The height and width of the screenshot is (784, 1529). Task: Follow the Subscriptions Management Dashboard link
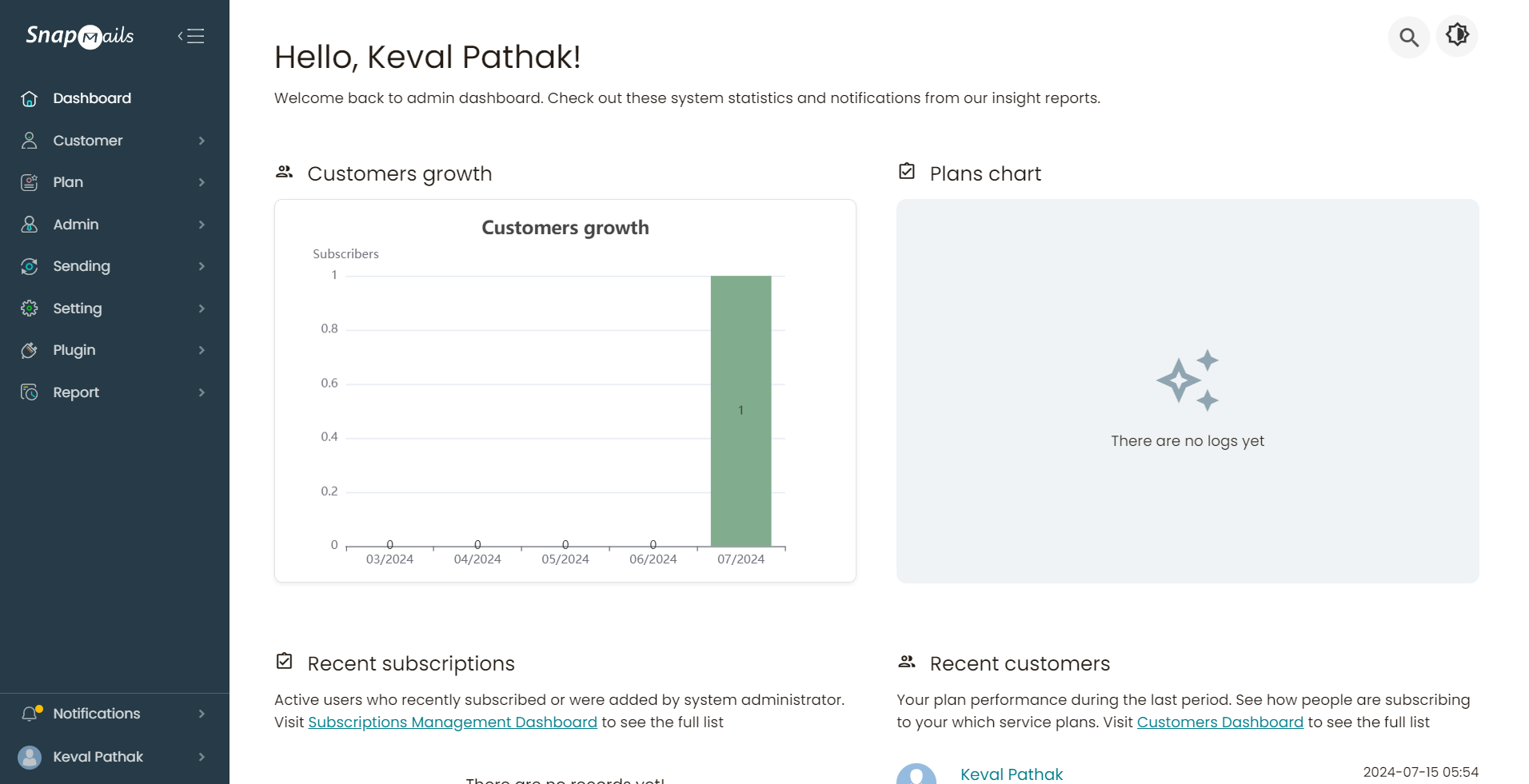(453, 722)
